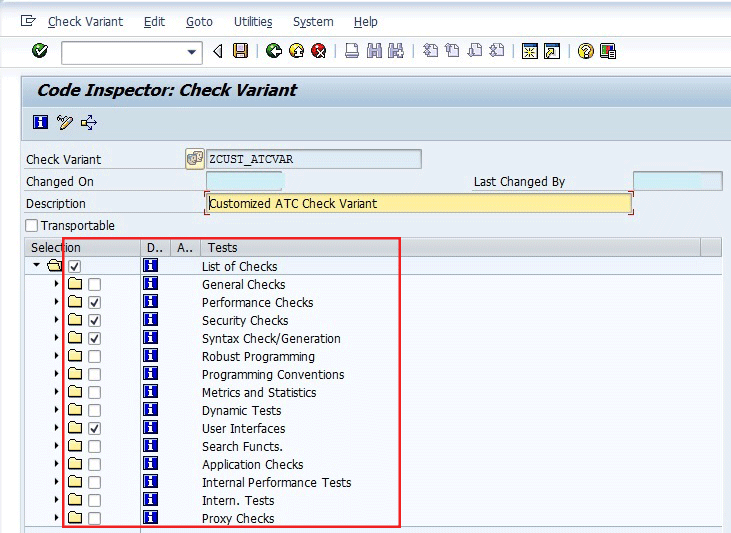Click the Tests column header
This screenshot has height=533, width=731.
pyautogui.click(x=450, y=247)
